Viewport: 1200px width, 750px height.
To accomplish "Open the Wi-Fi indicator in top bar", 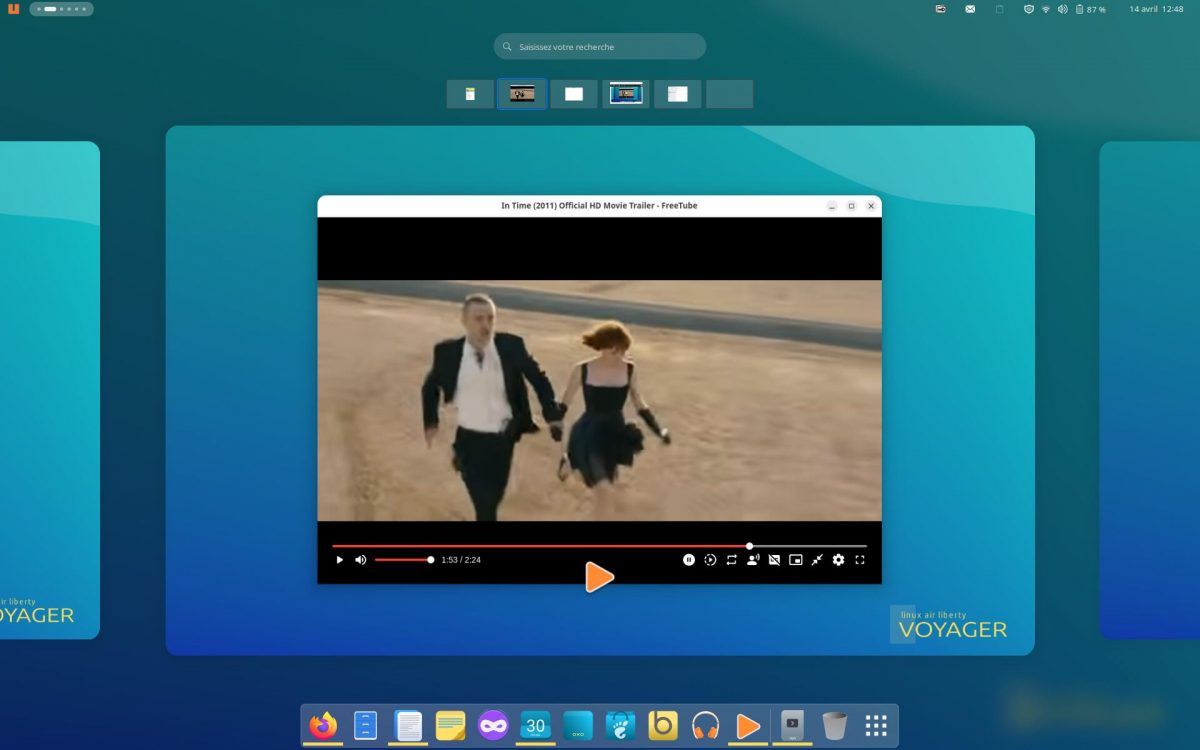I will [x=1046, y=9].
